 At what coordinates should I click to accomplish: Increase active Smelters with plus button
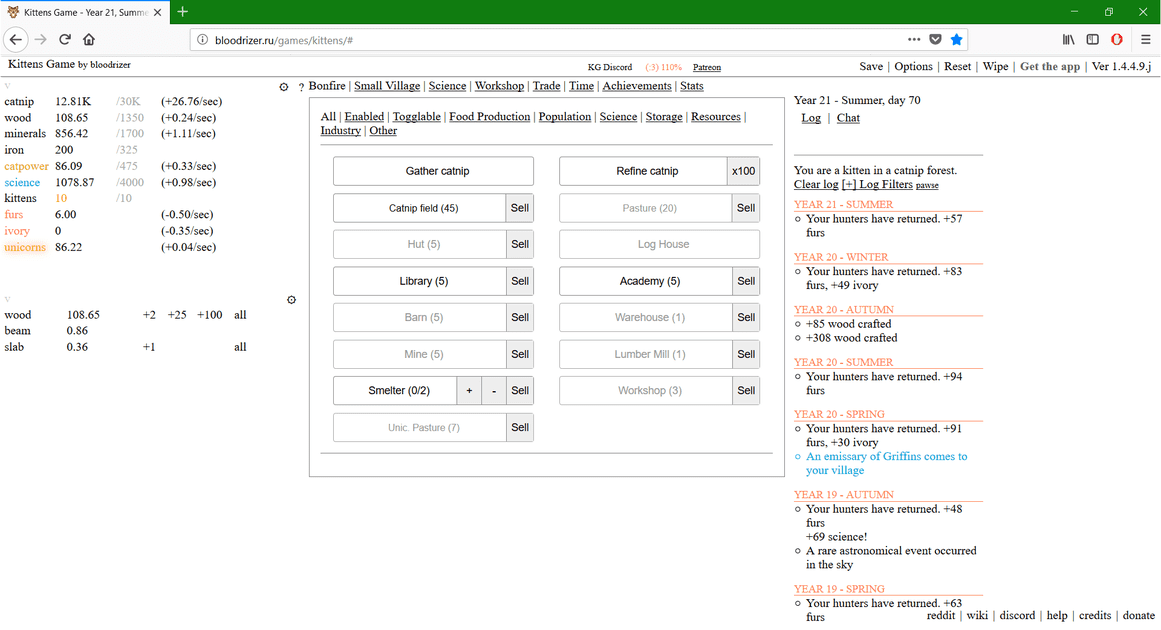tap(469, 390)
